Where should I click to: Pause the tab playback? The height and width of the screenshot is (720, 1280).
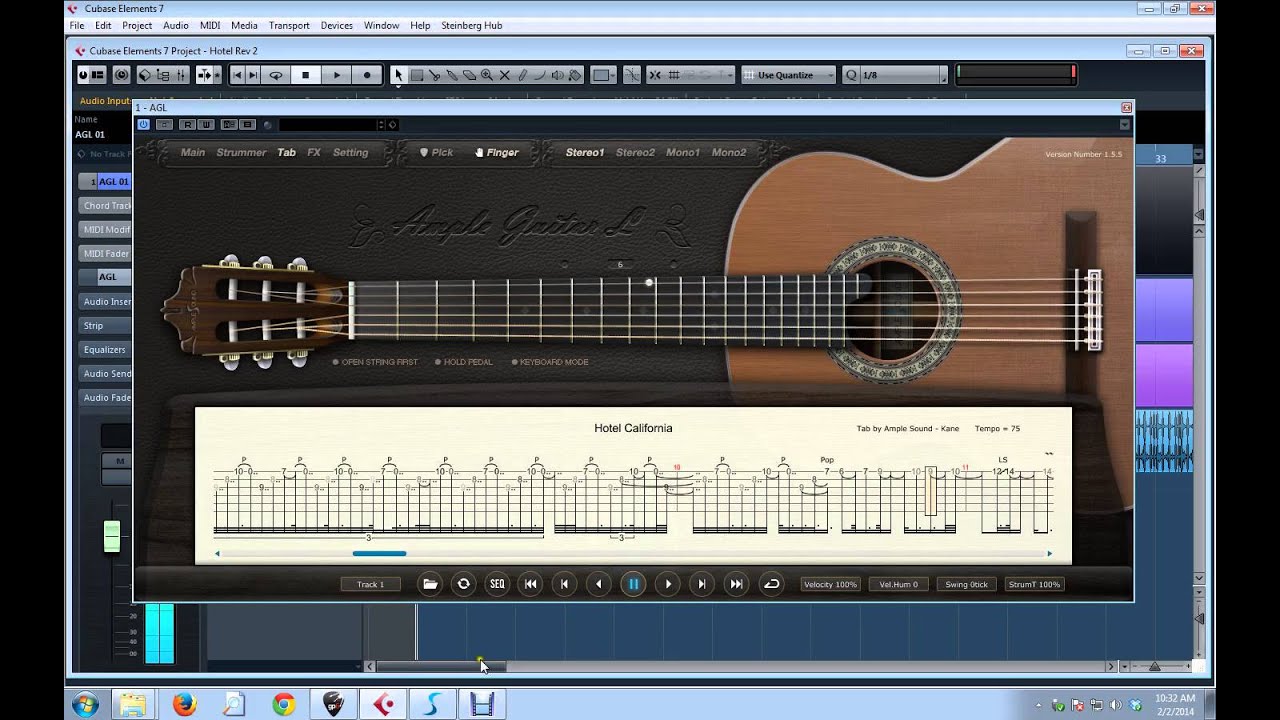coord(633,584)
